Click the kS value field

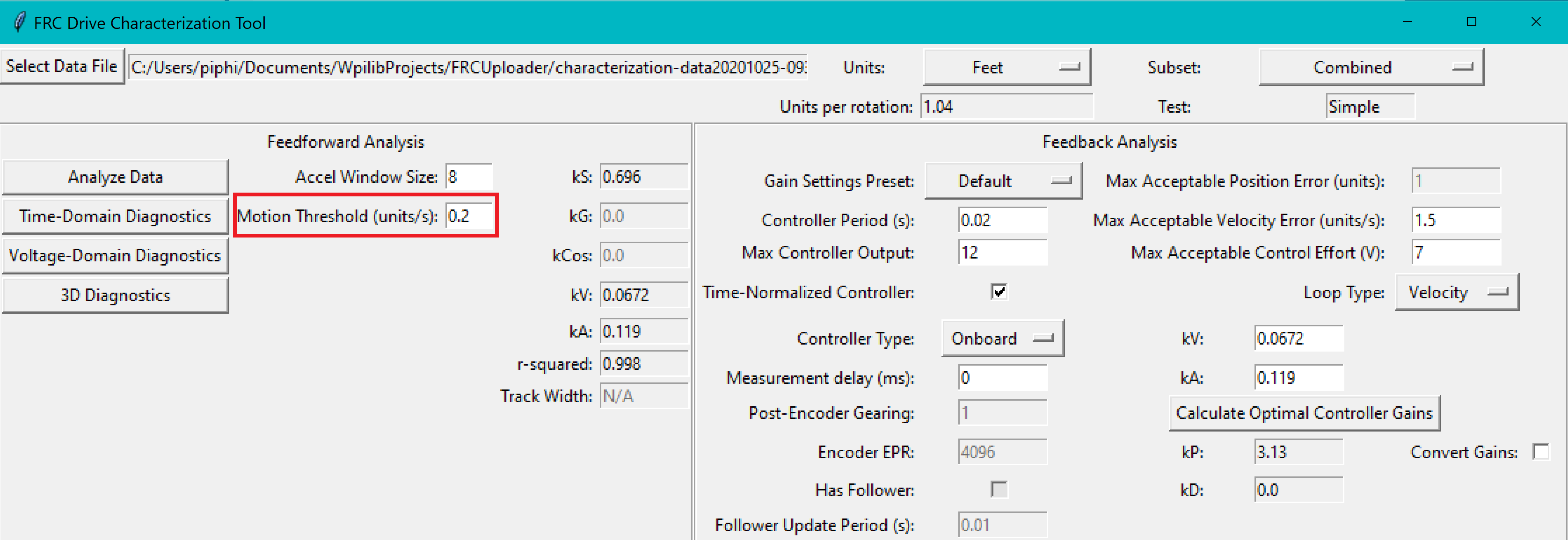[644, 177]
